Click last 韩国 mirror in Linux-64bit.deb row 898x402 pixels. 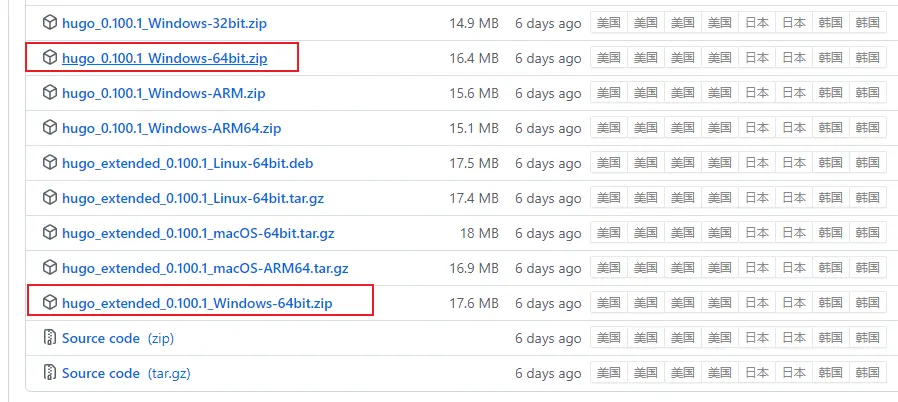coord(867,163)
